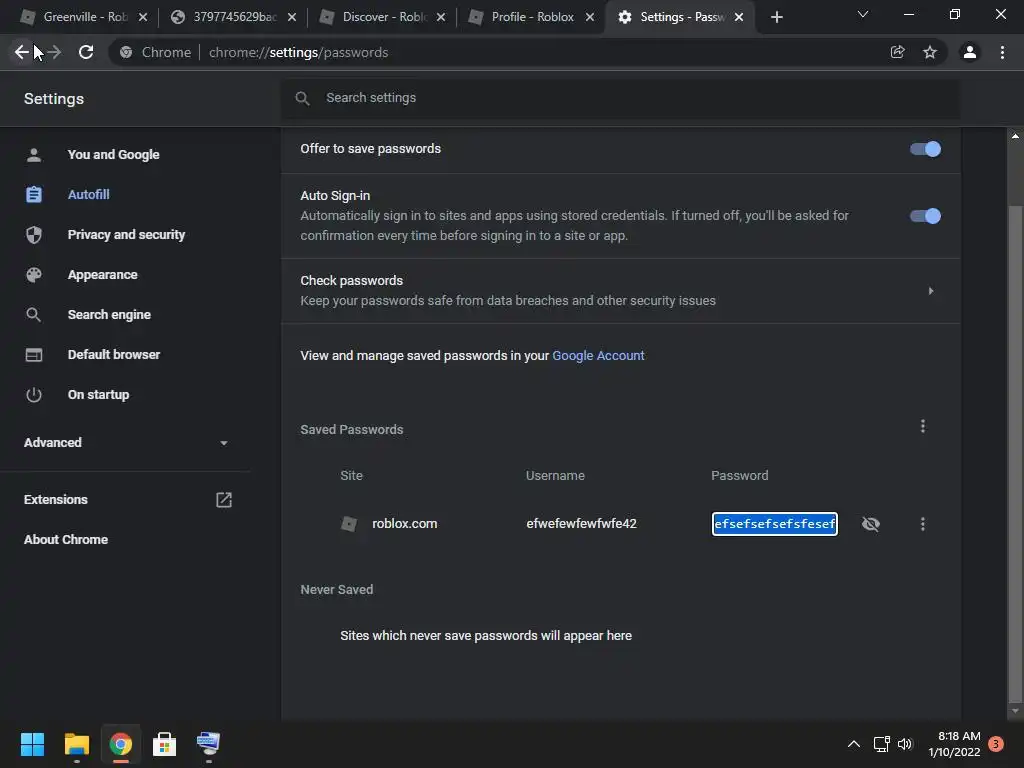
Task: Close the Greenville - Roblox tab
Action: tap(143, 17)
